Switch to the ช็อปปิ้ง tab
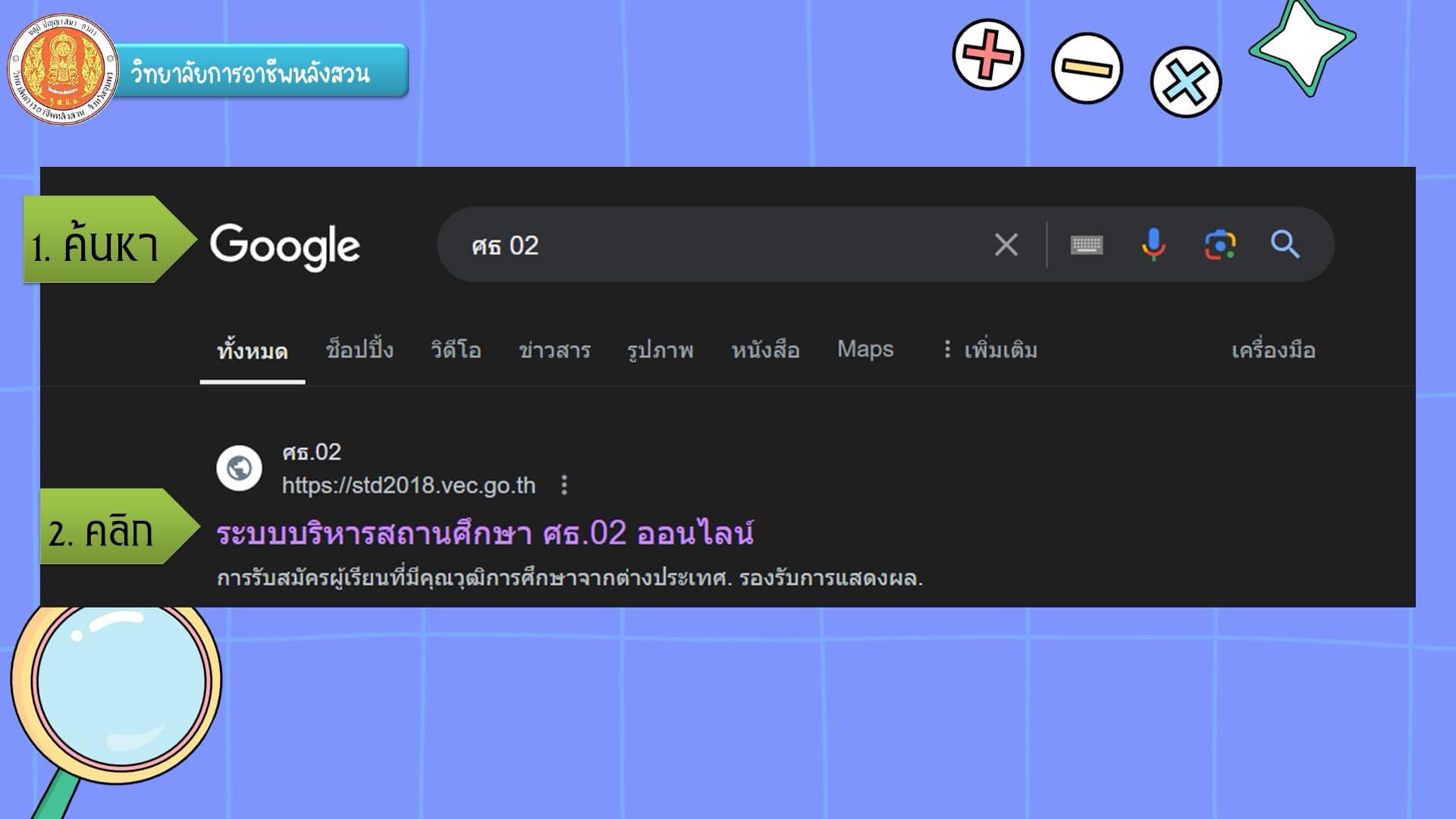Screen dimensions: 1456x819 point(359,350)
